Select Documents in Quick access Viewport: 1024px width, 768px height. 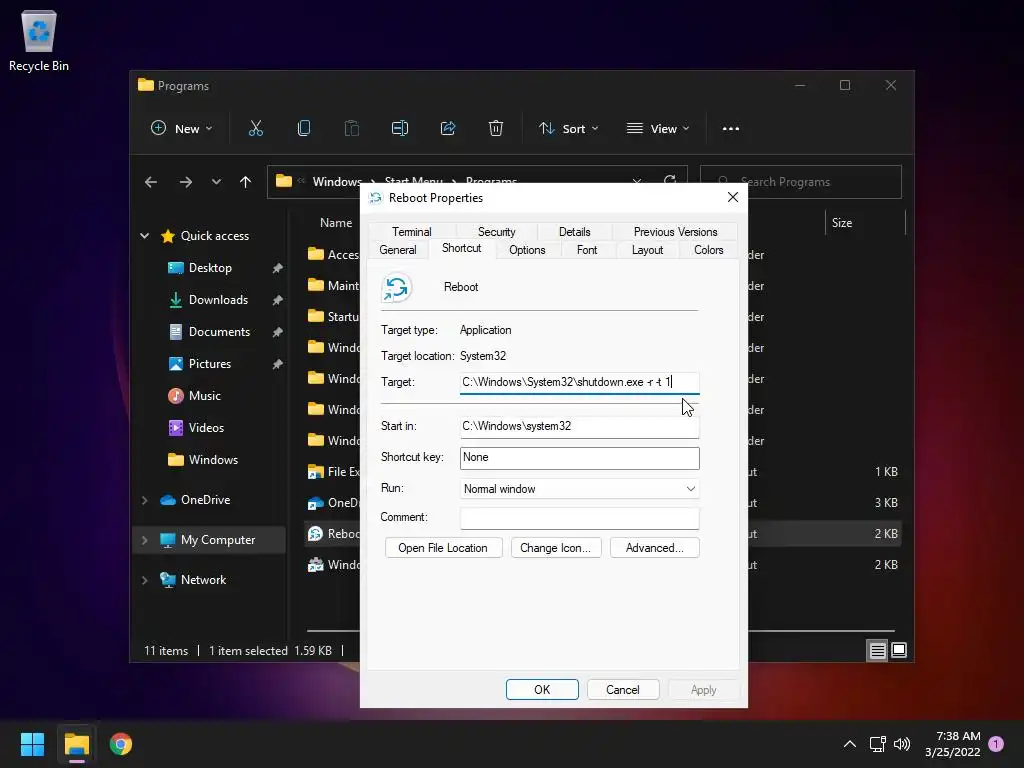point(219,332)
